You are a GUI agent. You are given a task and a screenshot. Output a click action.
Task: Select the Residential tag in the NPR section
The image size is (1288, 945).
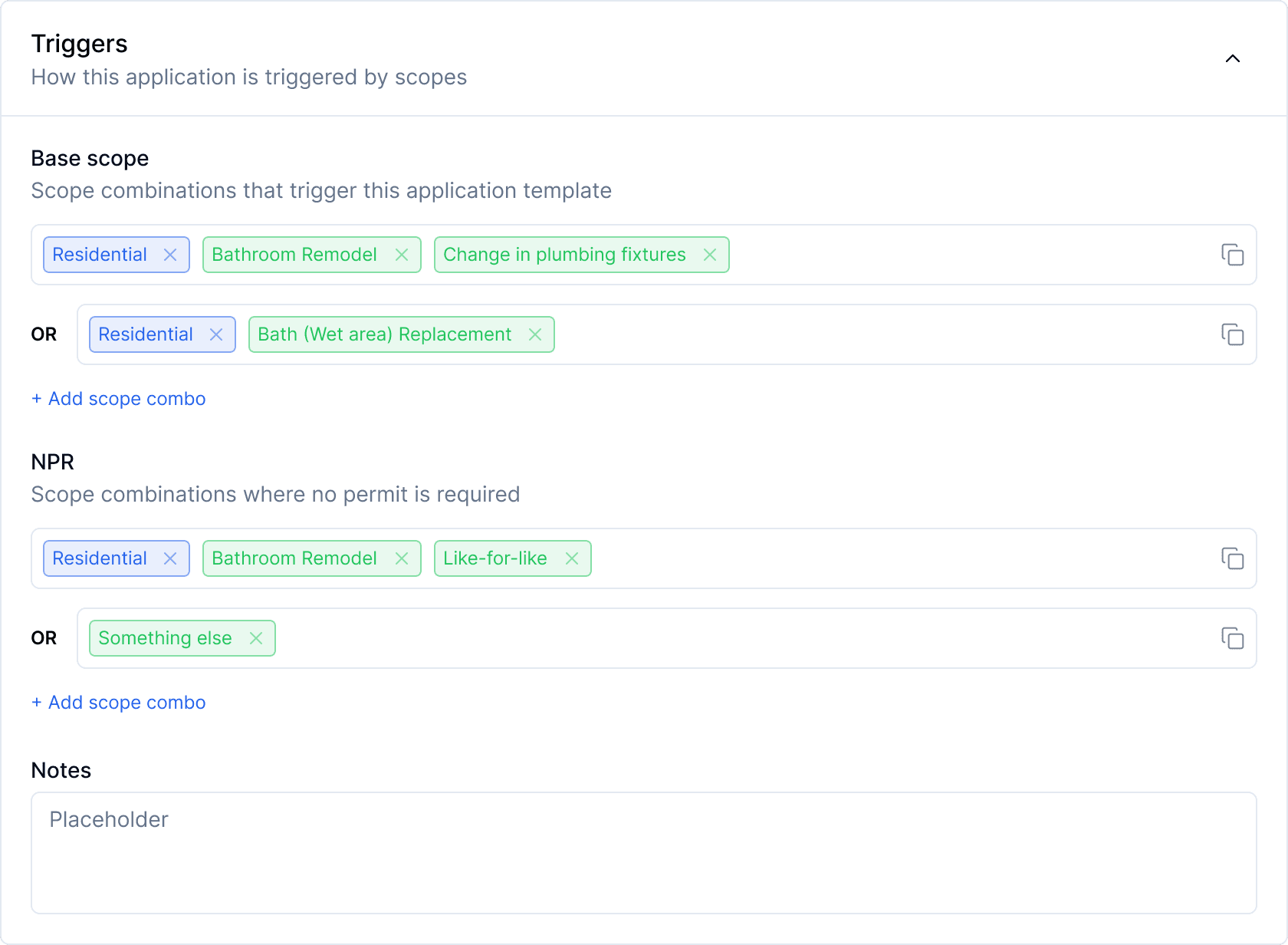[x=99, y=558]
